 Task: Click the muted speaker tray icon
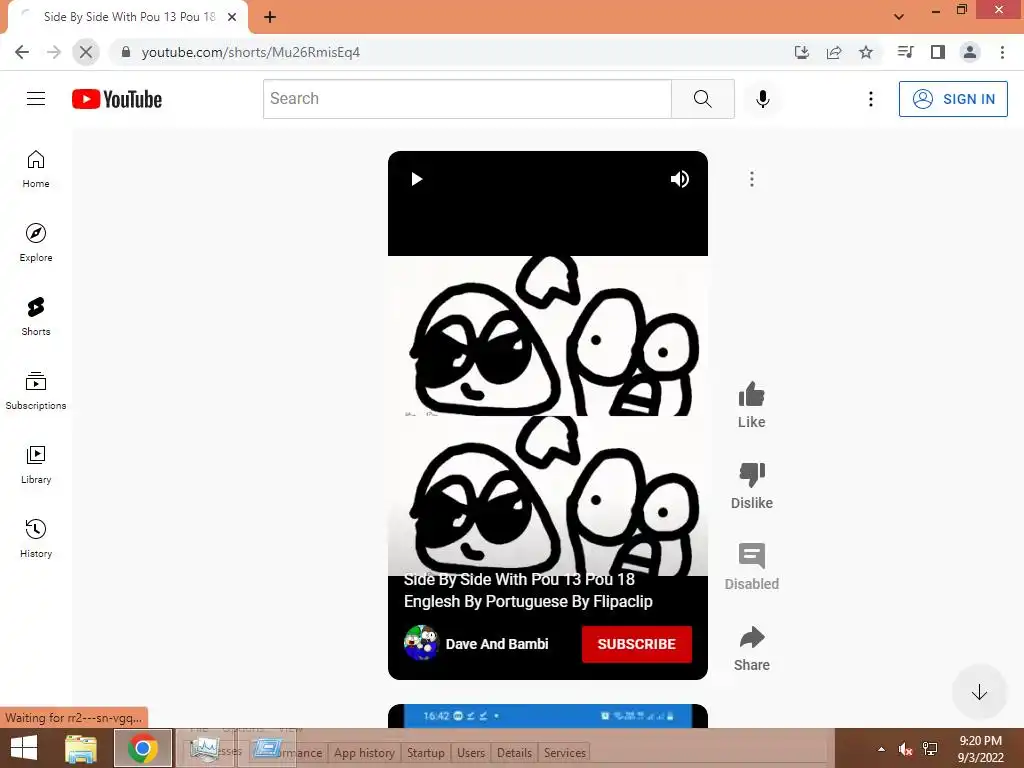(905, 749)
